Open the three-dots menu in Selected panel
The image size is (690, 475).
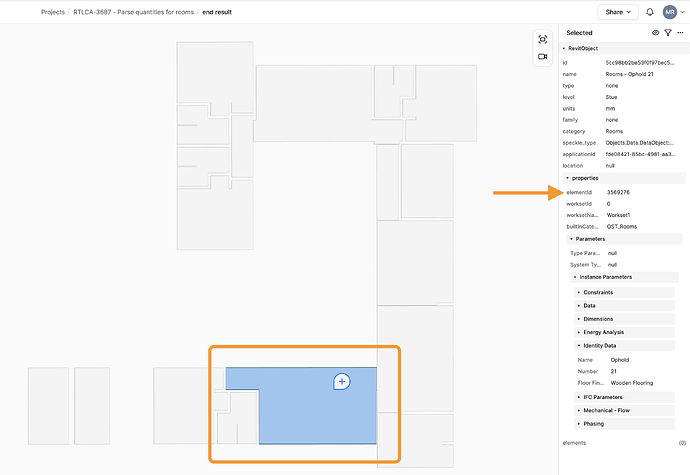point(680,33)
